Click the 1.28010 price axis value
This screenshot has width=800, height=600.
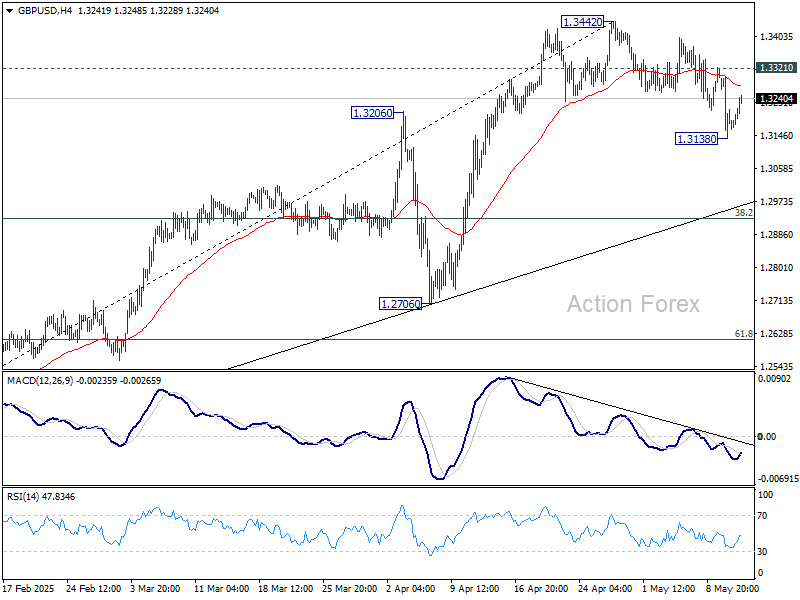(777, 268)
